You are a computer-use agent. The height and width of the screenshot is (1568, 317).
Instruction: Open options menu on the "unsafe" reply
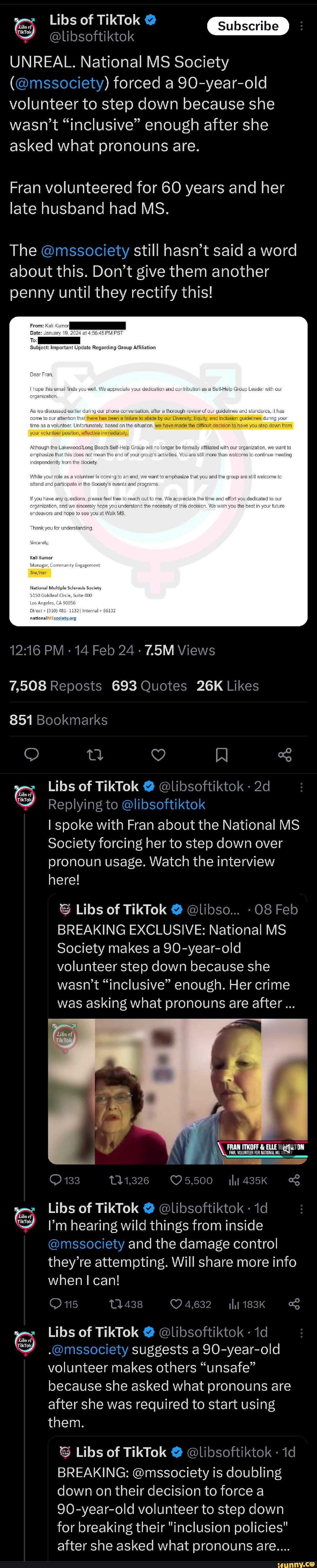coord(301,1333)
